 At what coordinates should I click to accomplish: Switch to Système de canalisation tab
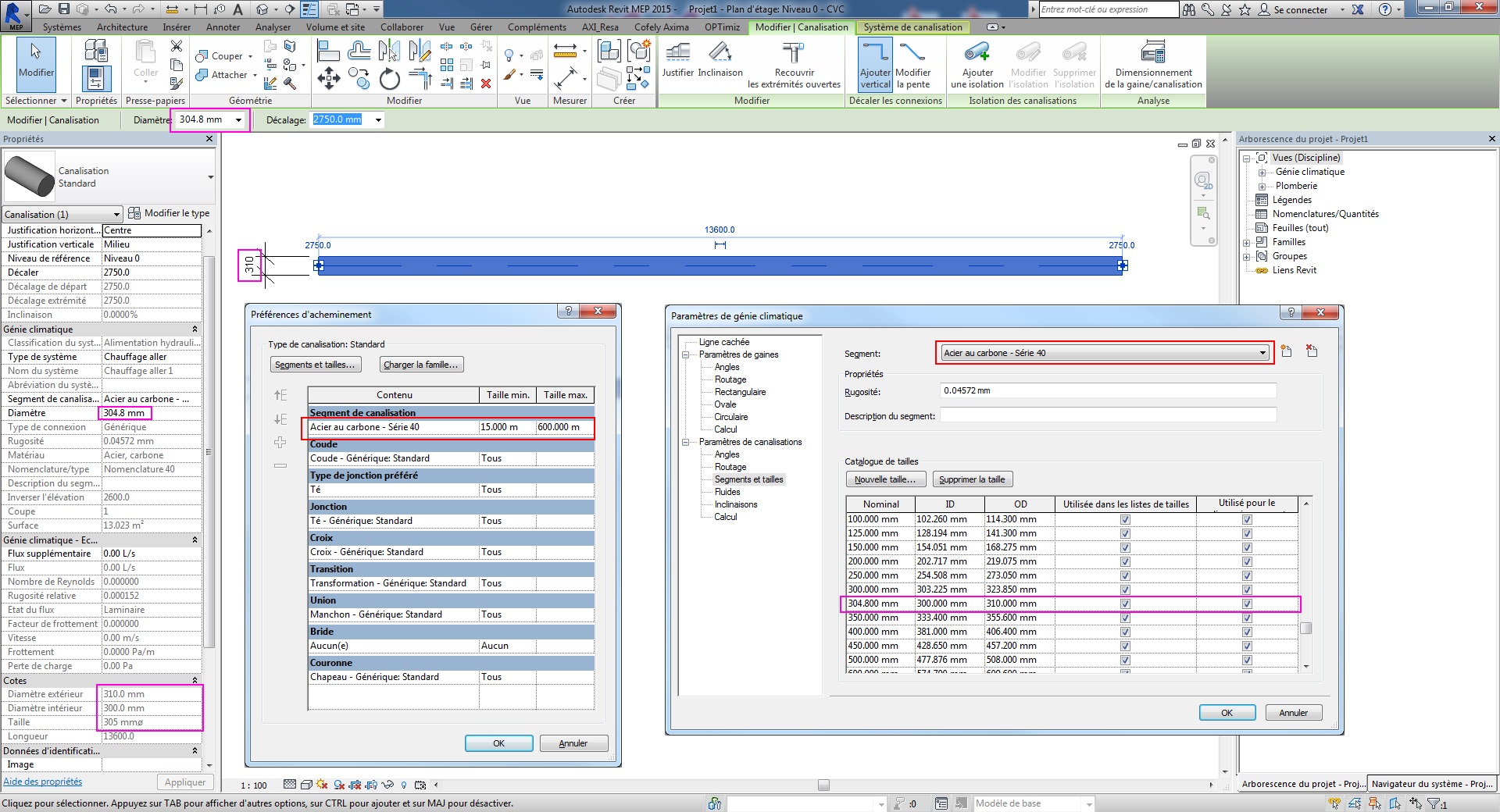(912, 27)
